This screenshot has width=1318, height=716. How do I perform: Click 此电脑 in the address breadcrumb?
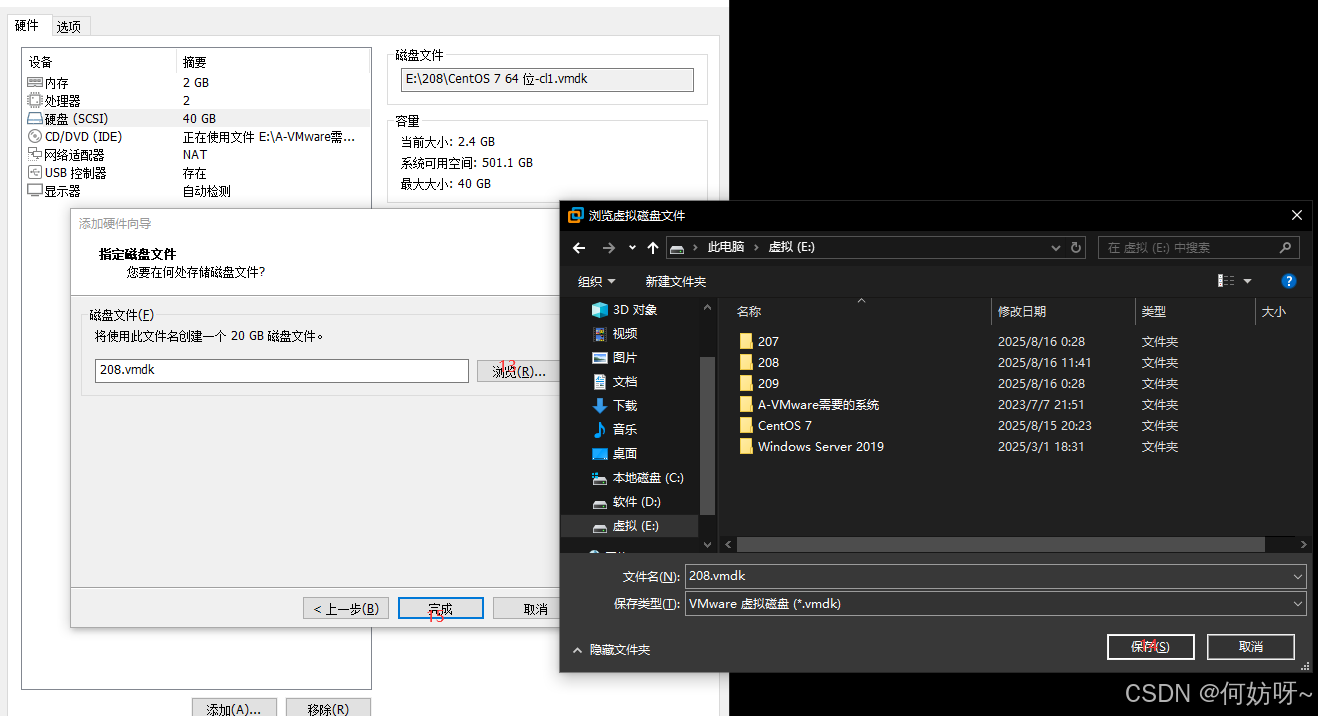point(725,247)
